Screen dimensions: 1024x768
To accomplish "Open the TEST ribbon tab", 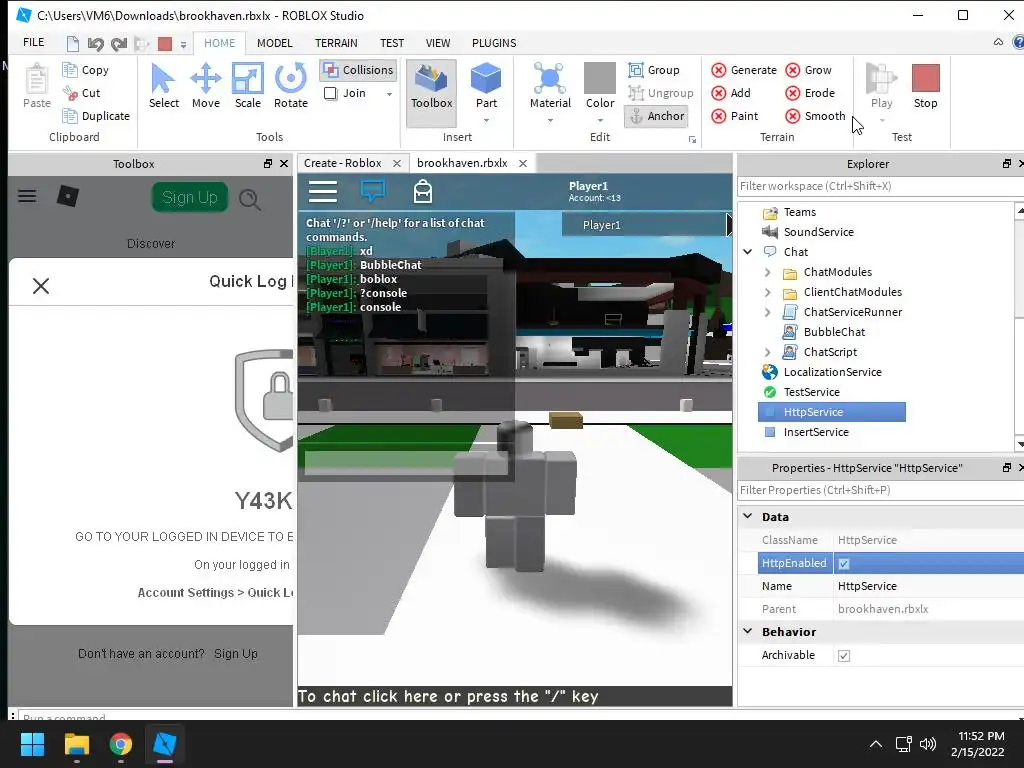I will [392, 43].
